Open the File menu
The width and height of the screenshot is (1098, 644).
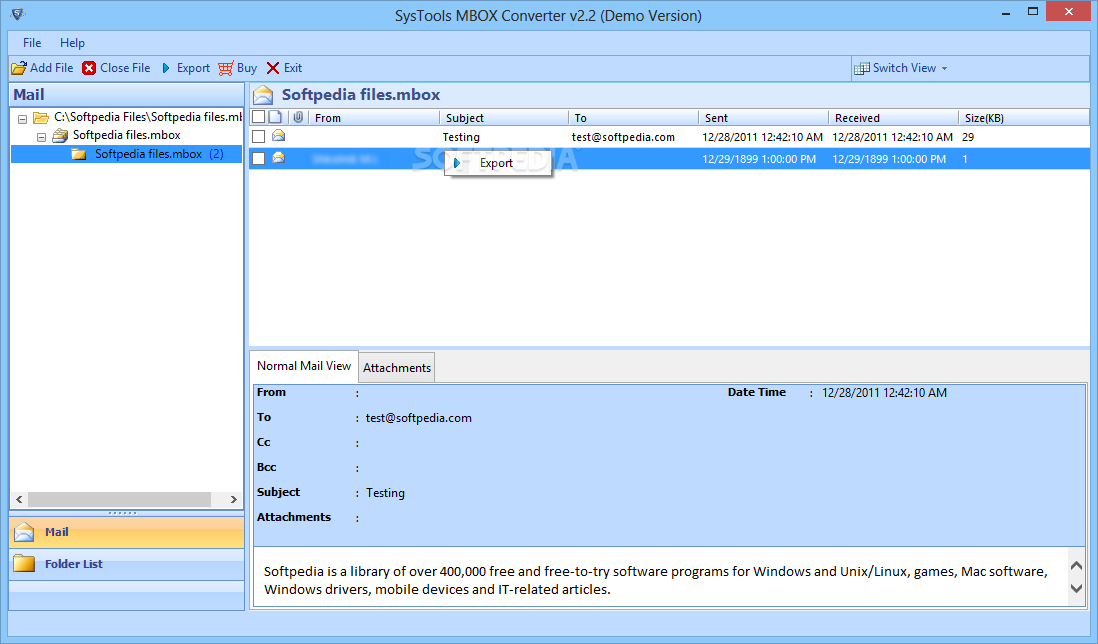pos(32,43)
